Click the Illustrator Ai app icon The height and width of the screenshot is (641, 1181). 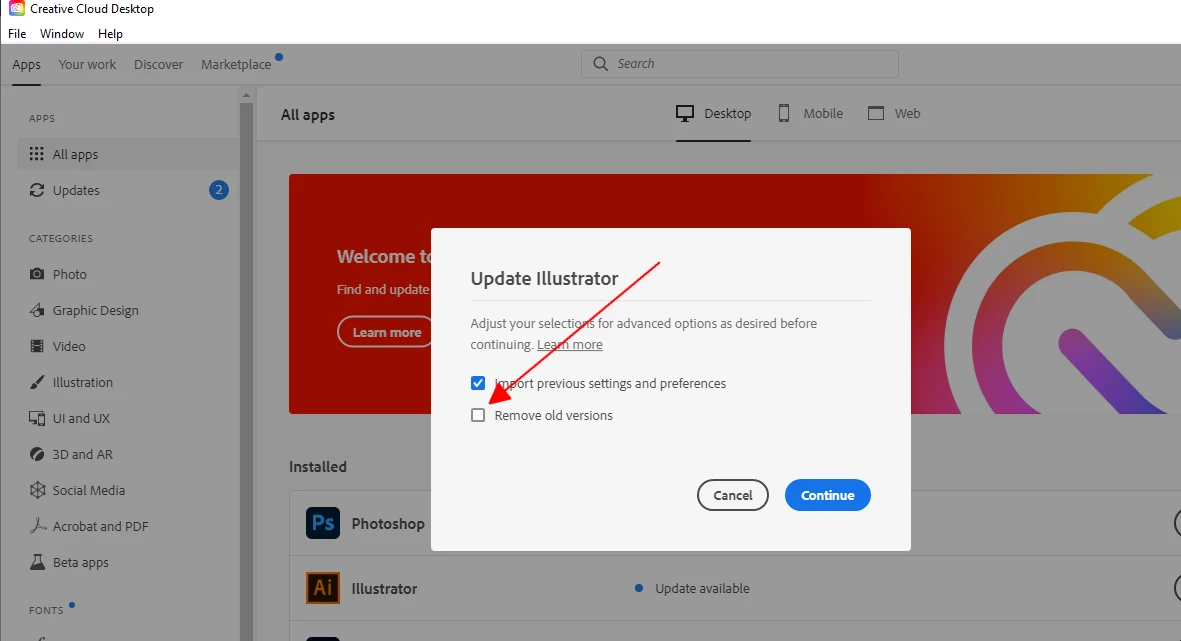pyautogui.click(x=322, y=588)
